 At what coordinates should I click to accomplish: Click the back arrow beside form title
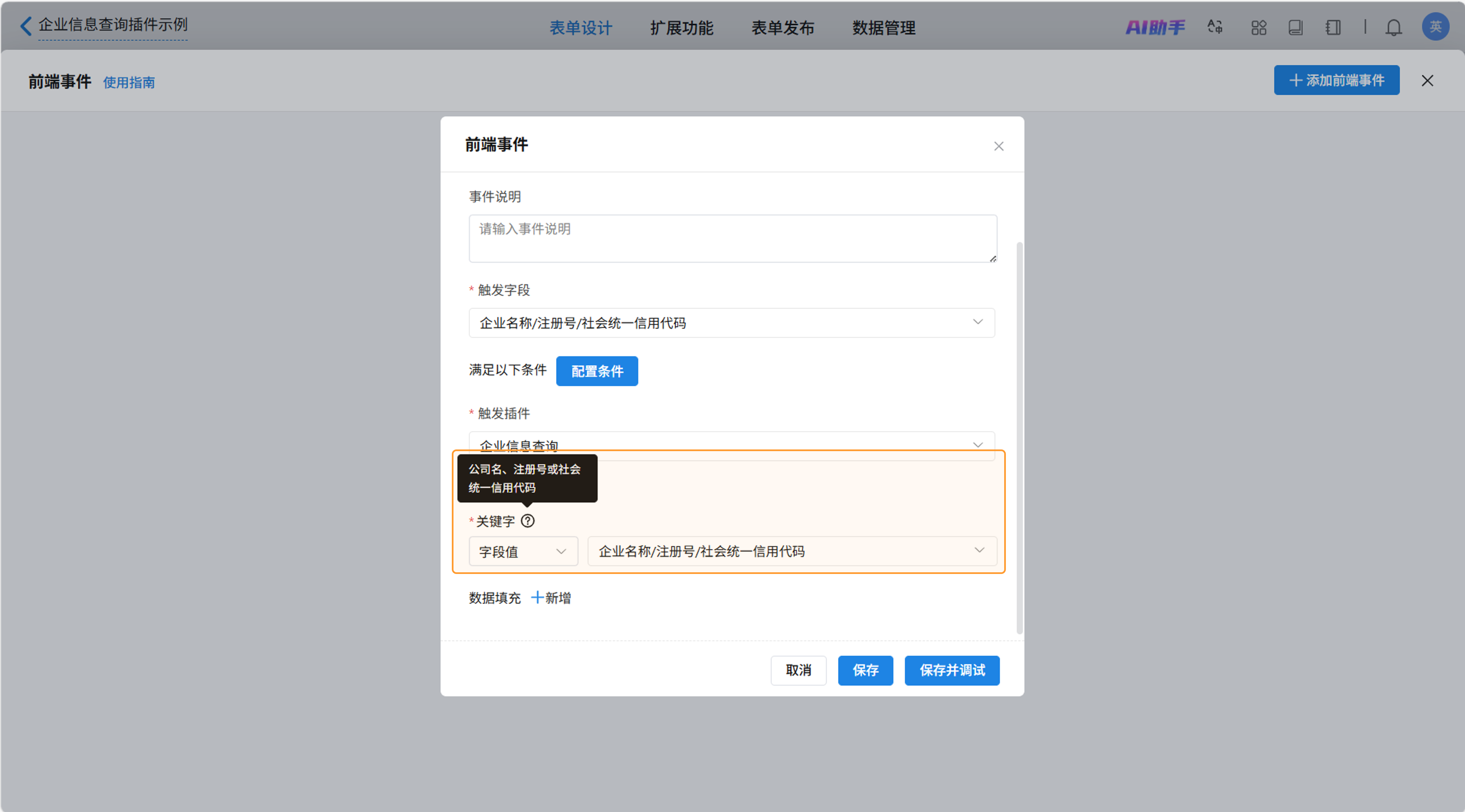click(x=26, y=26)
